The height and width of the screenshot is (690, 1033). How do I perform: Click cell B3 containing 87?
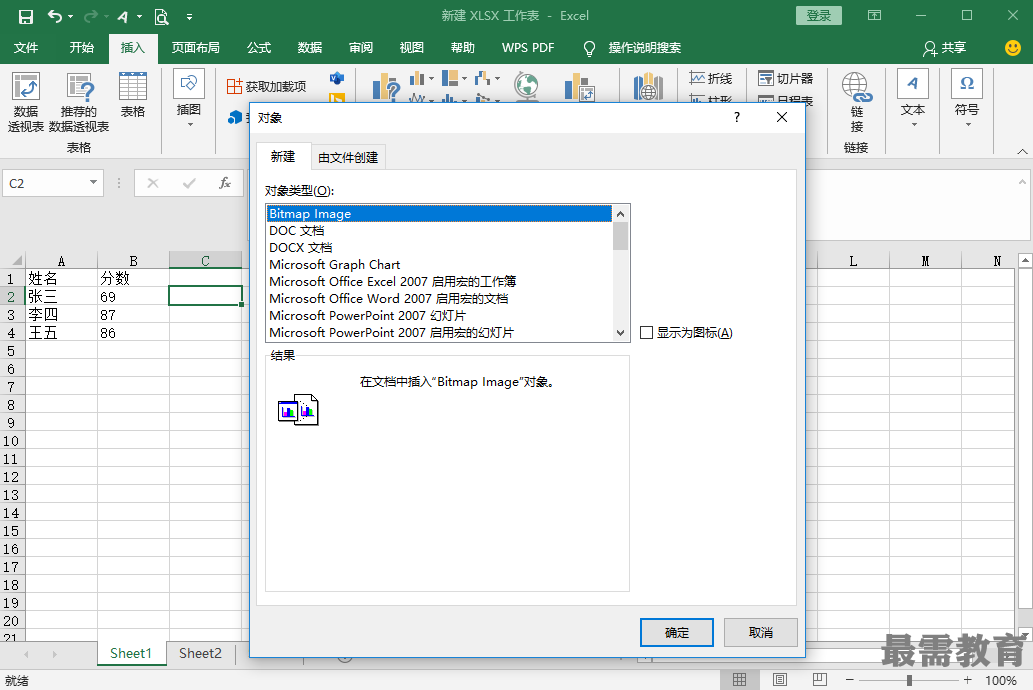point(133,315)
